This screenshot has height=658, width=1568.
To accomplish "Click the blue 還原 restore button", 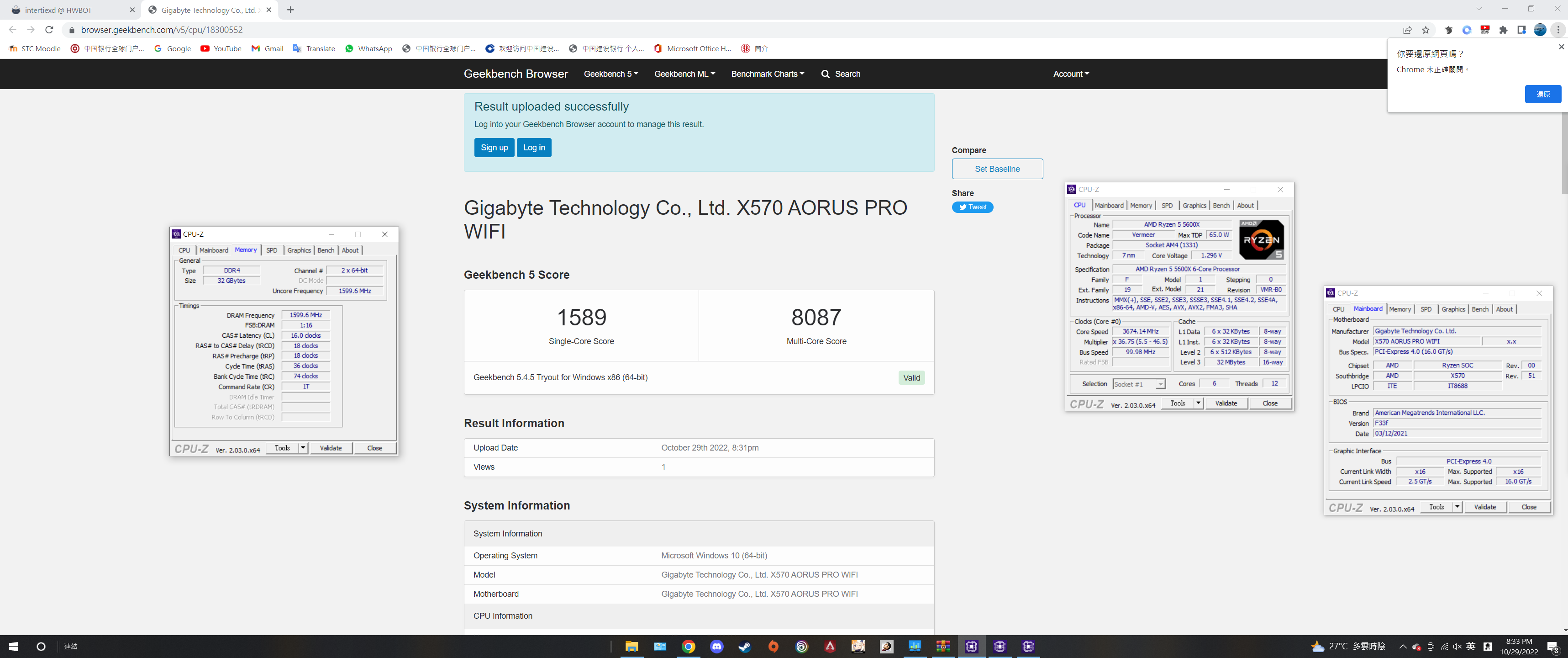I will 1542,94.
